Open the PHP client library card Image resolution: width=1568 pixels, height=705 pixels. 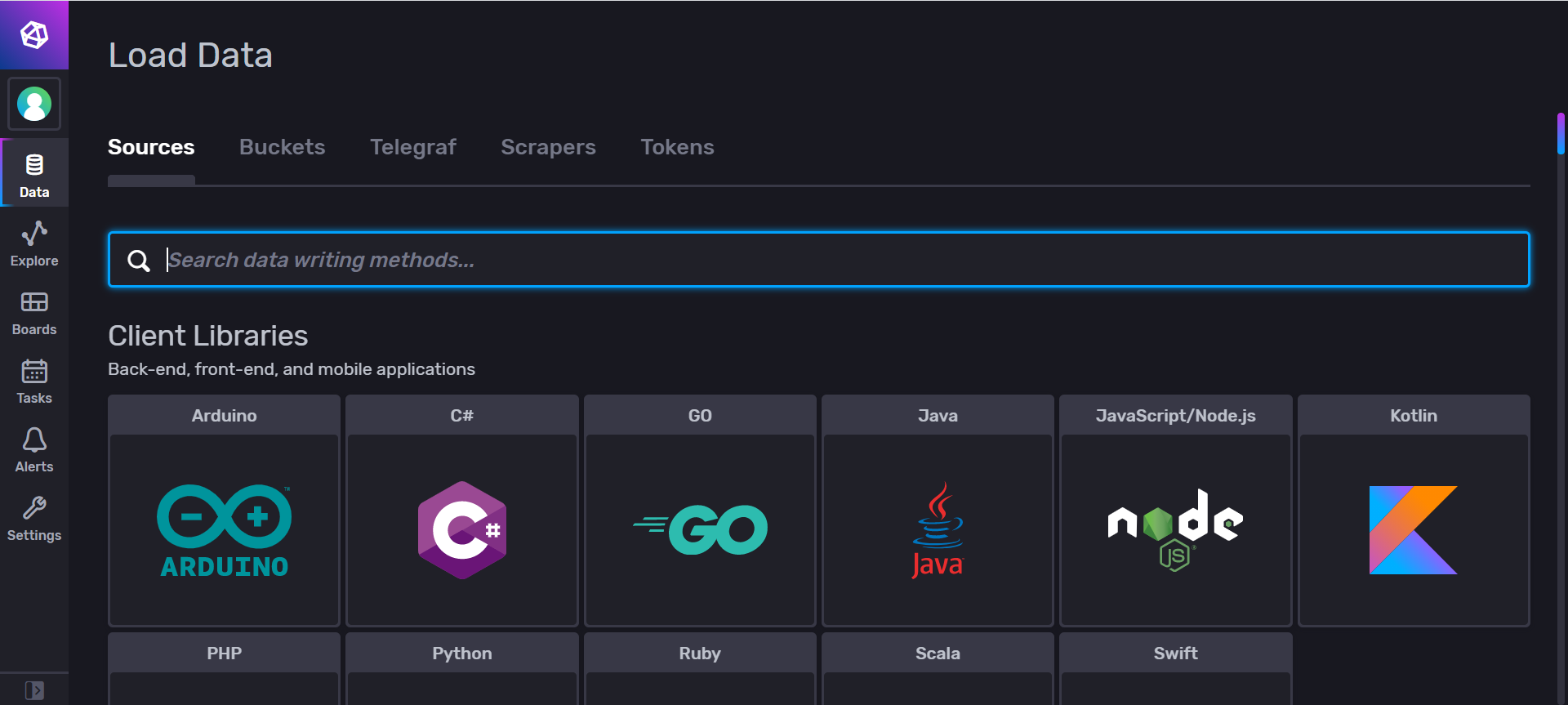click(225, 668)
